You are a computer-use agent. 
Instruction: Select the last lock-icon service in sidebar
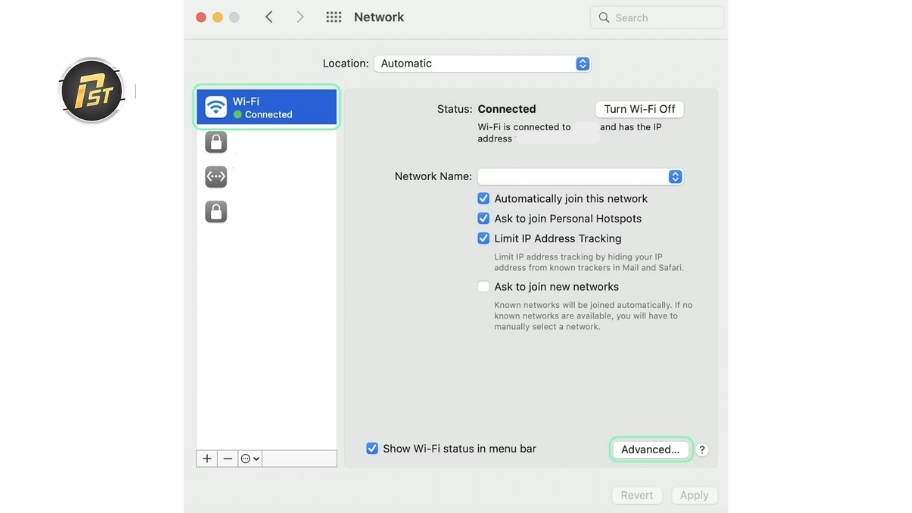click(216, 212)
